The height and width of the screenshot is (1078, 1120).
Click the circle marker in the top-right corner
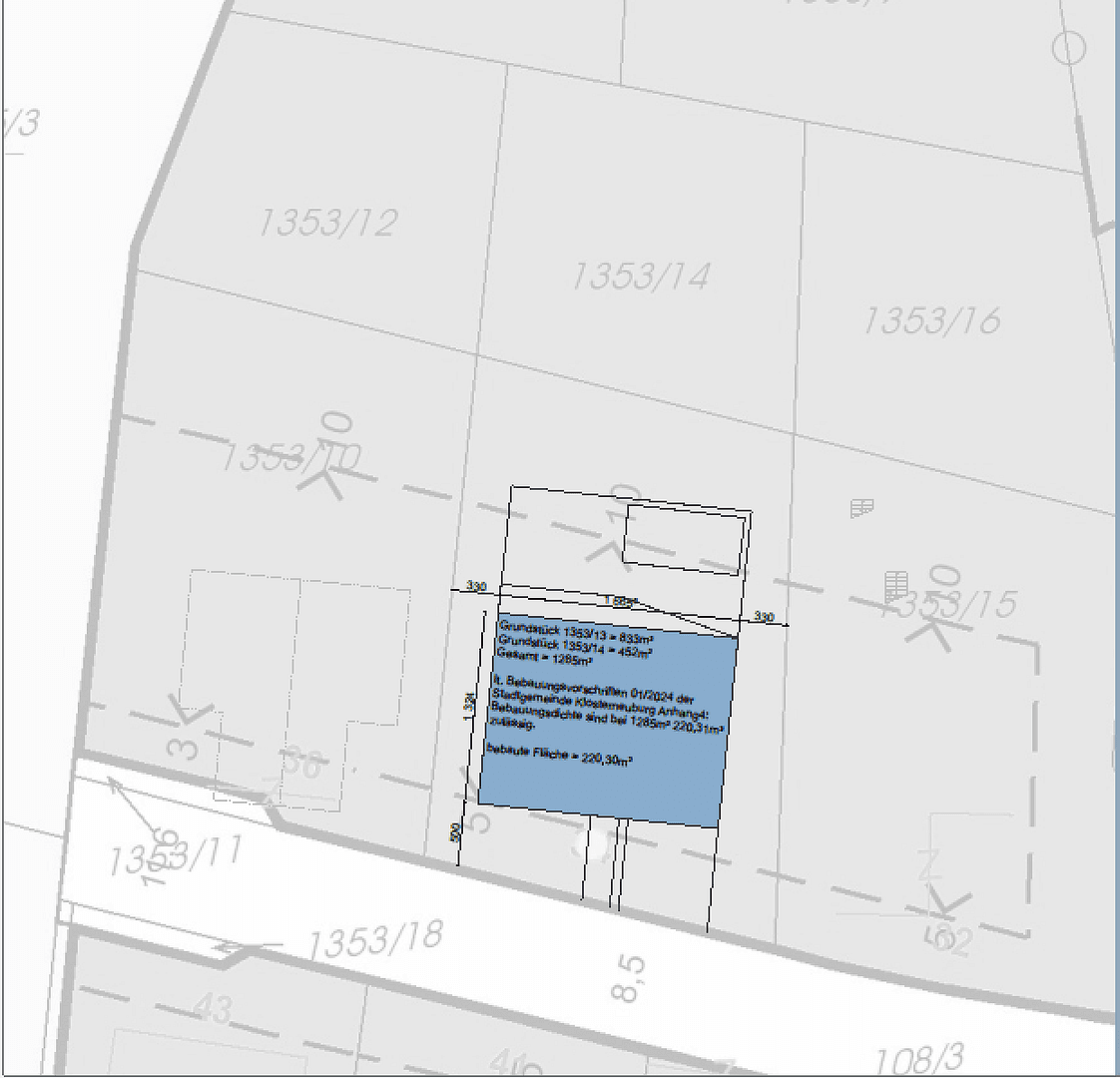[1069, 48]
